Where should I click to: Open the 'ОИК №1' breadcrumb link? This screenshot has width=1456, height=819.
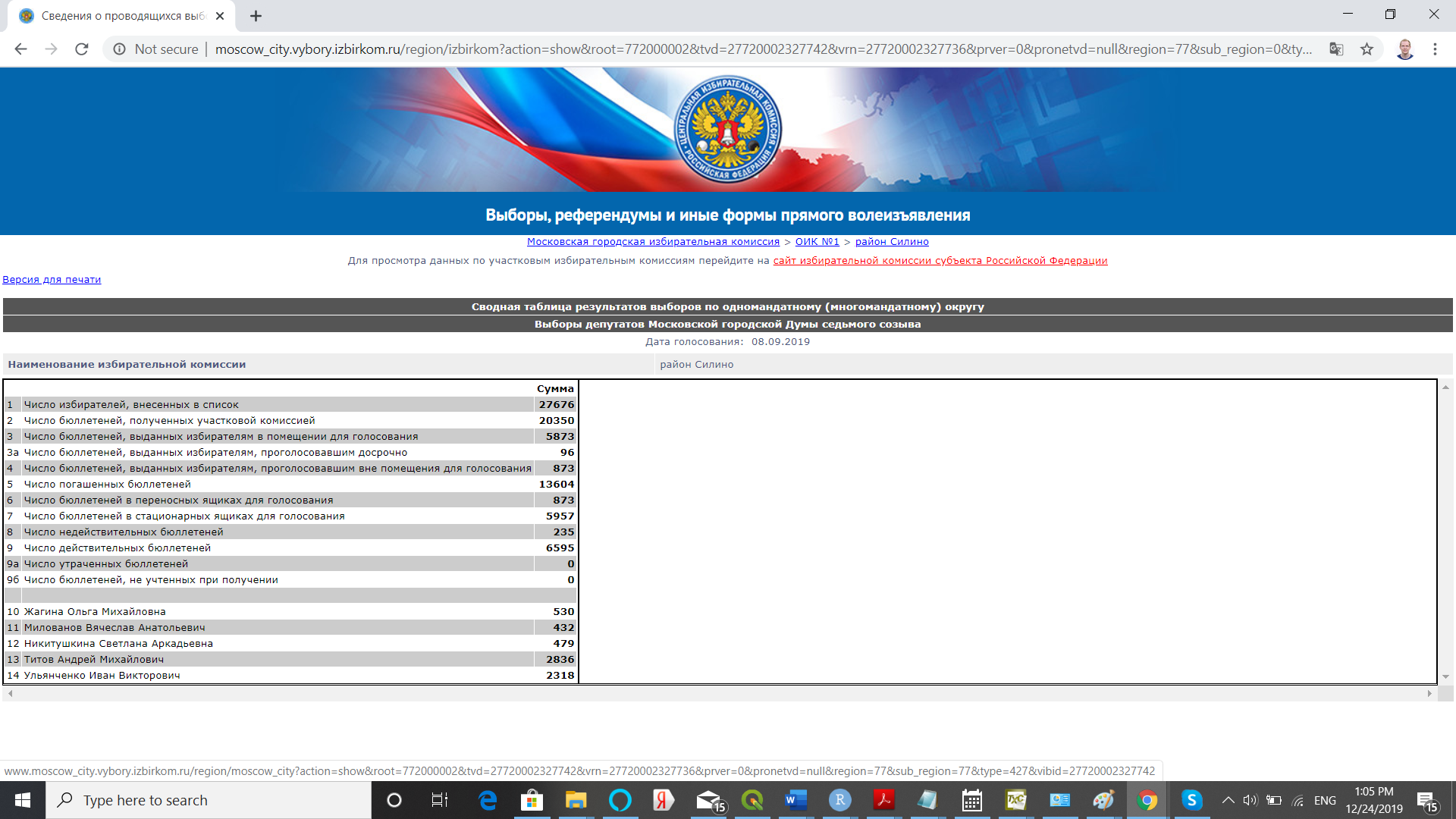click(817, 242)
